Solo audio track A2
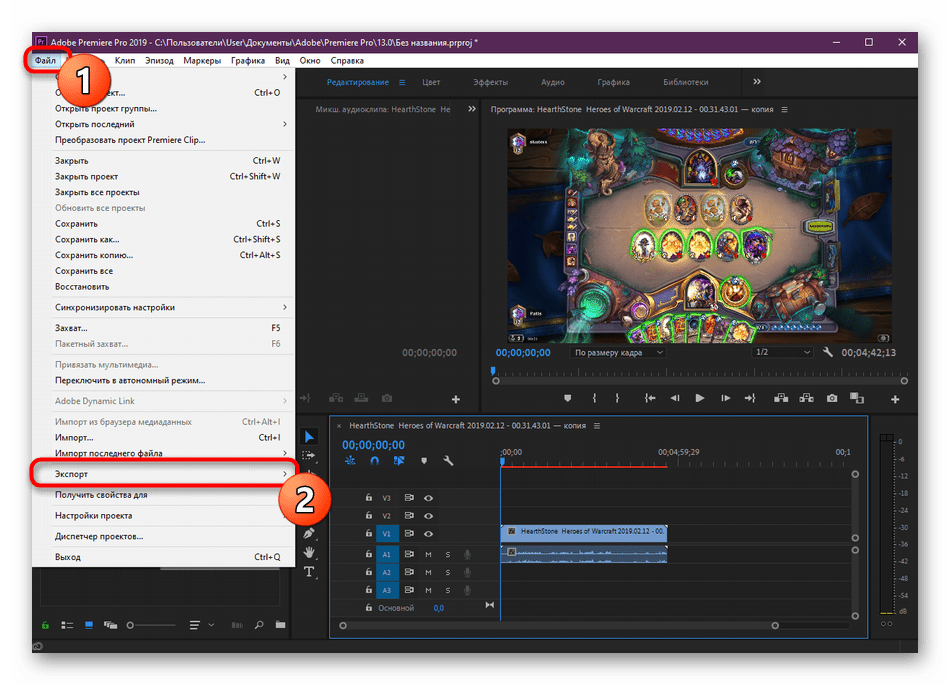 448,572
